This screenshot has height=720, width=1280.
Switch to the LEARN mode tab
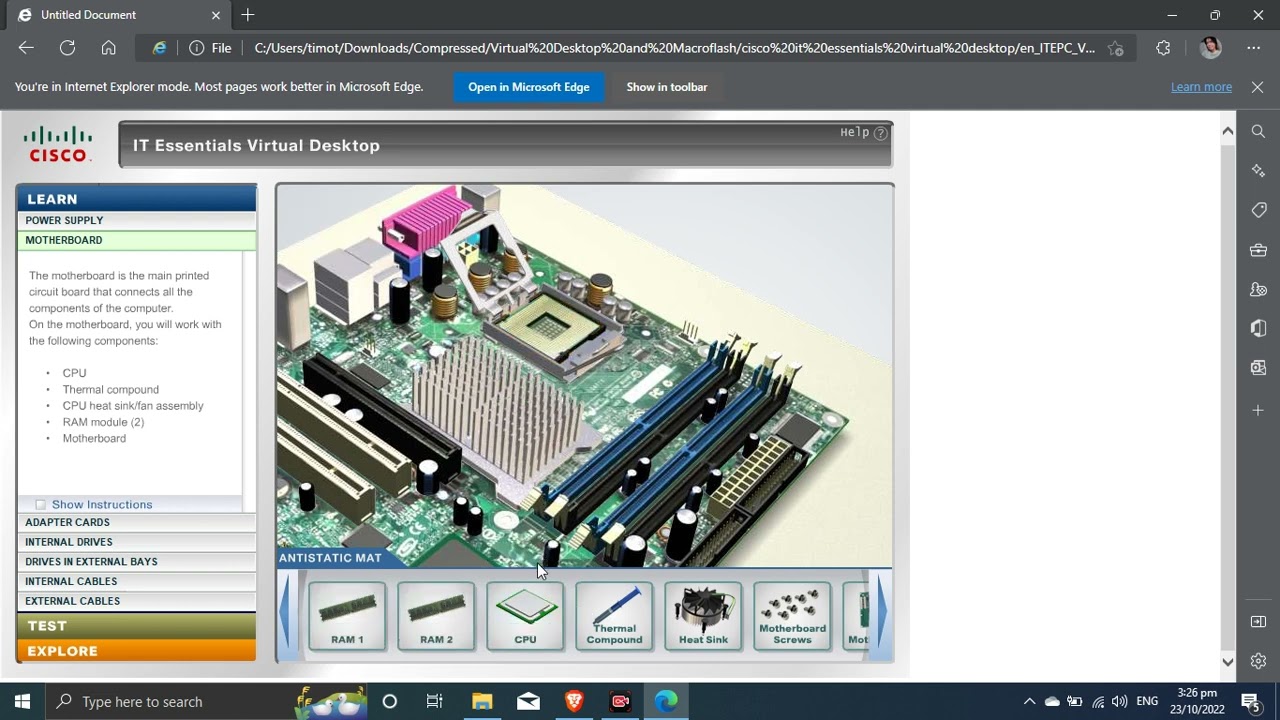click(136, 198)
